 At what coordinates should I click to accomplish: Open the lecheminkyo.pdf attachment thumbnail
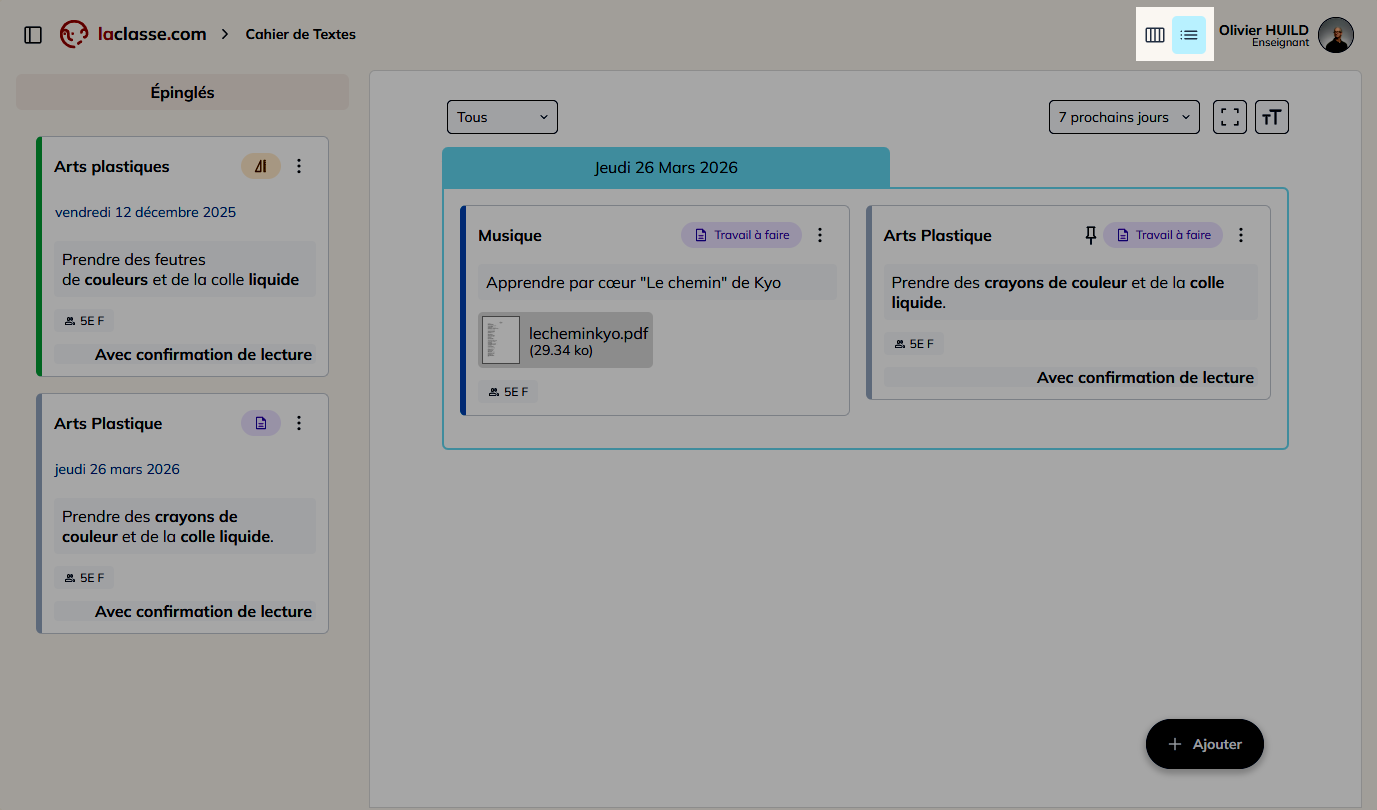[501, 340]
